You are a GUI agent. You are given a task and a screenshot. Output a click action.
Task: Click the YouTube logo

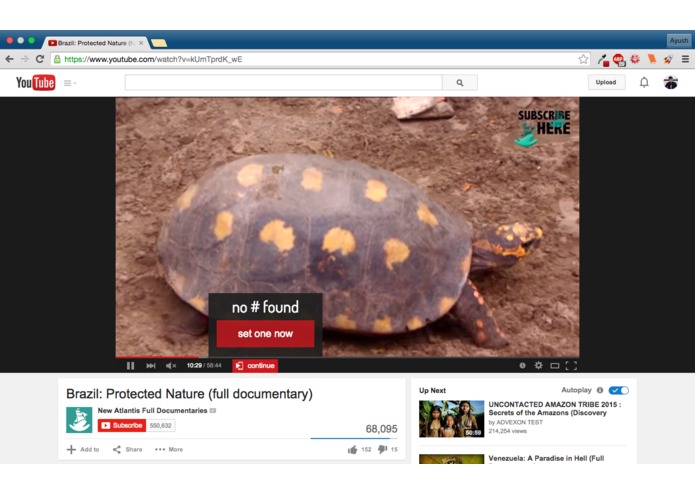click(x=35, y=82)
